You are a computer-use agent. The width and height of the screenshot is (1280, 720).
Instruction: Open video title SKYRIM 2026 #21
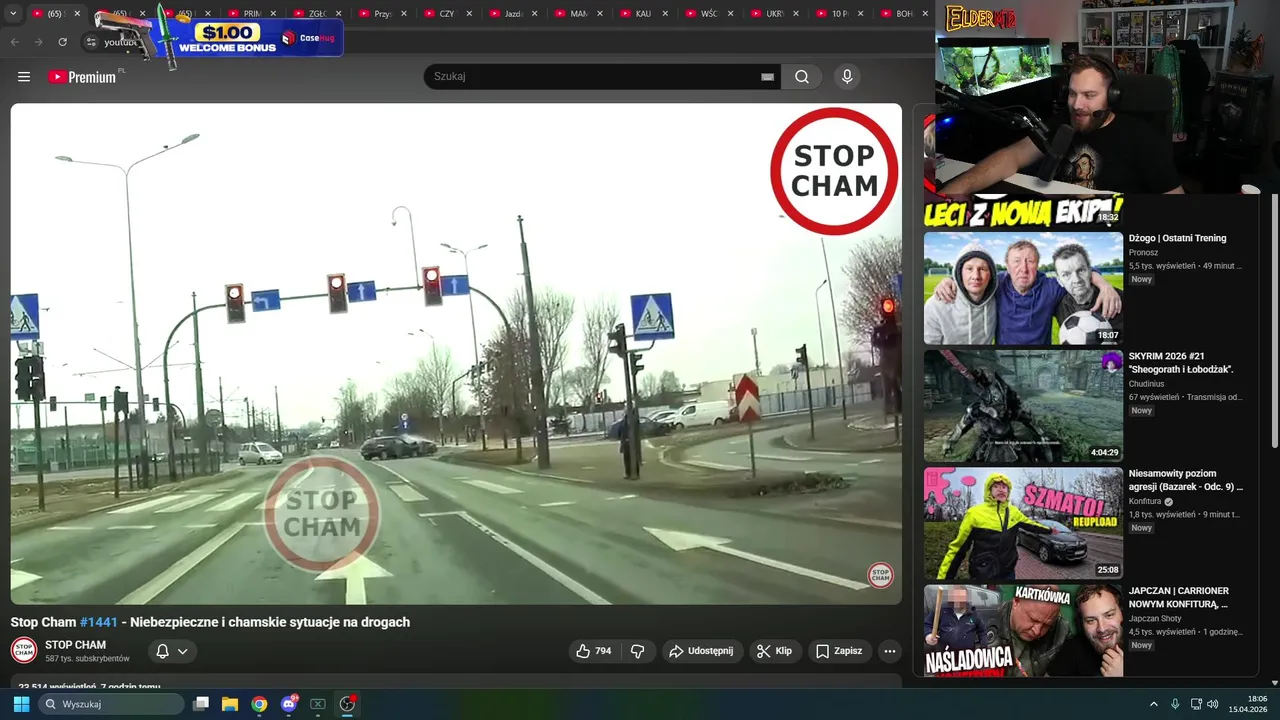click(1181, 362)
